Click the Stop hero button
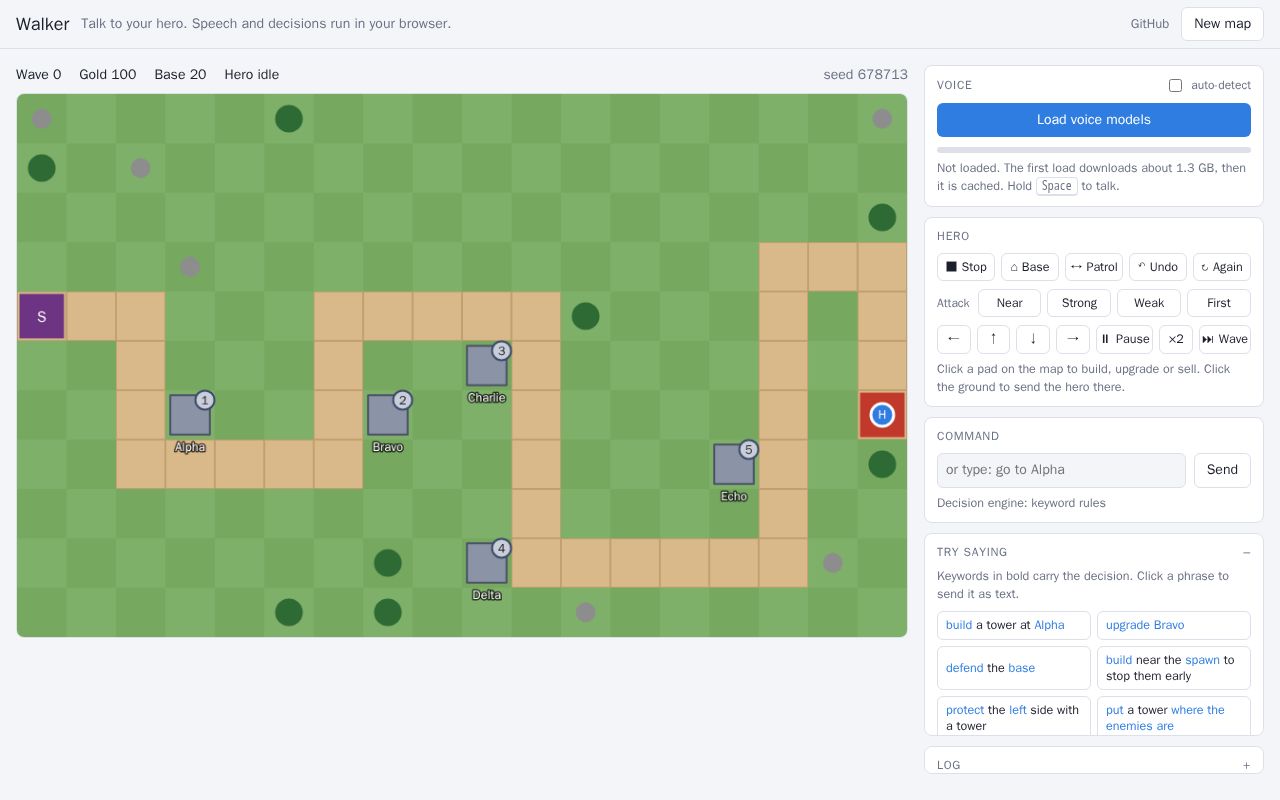The height and width of the screenshot is (800, 1280). pyautogui.click(x=966, y=267)
